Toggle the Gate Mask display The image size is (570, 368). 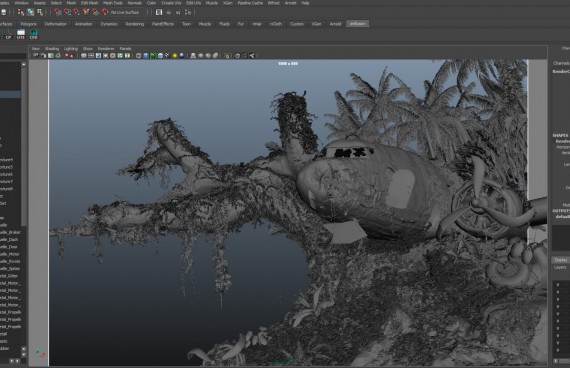(x=105, y=56)
